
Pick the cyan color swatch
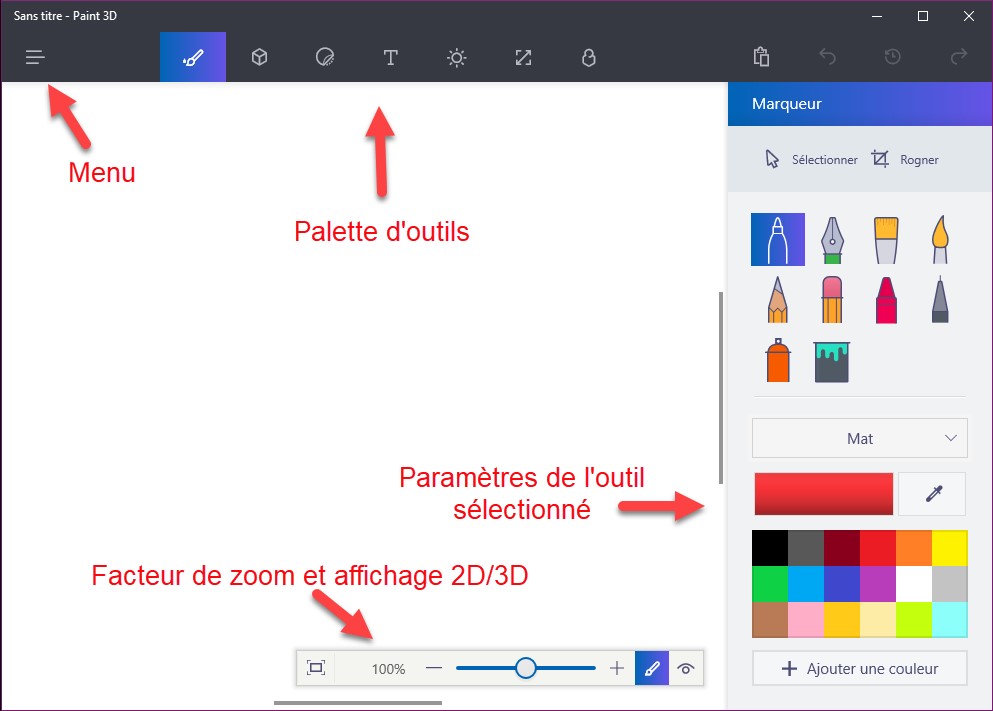[x=950, y=619]
